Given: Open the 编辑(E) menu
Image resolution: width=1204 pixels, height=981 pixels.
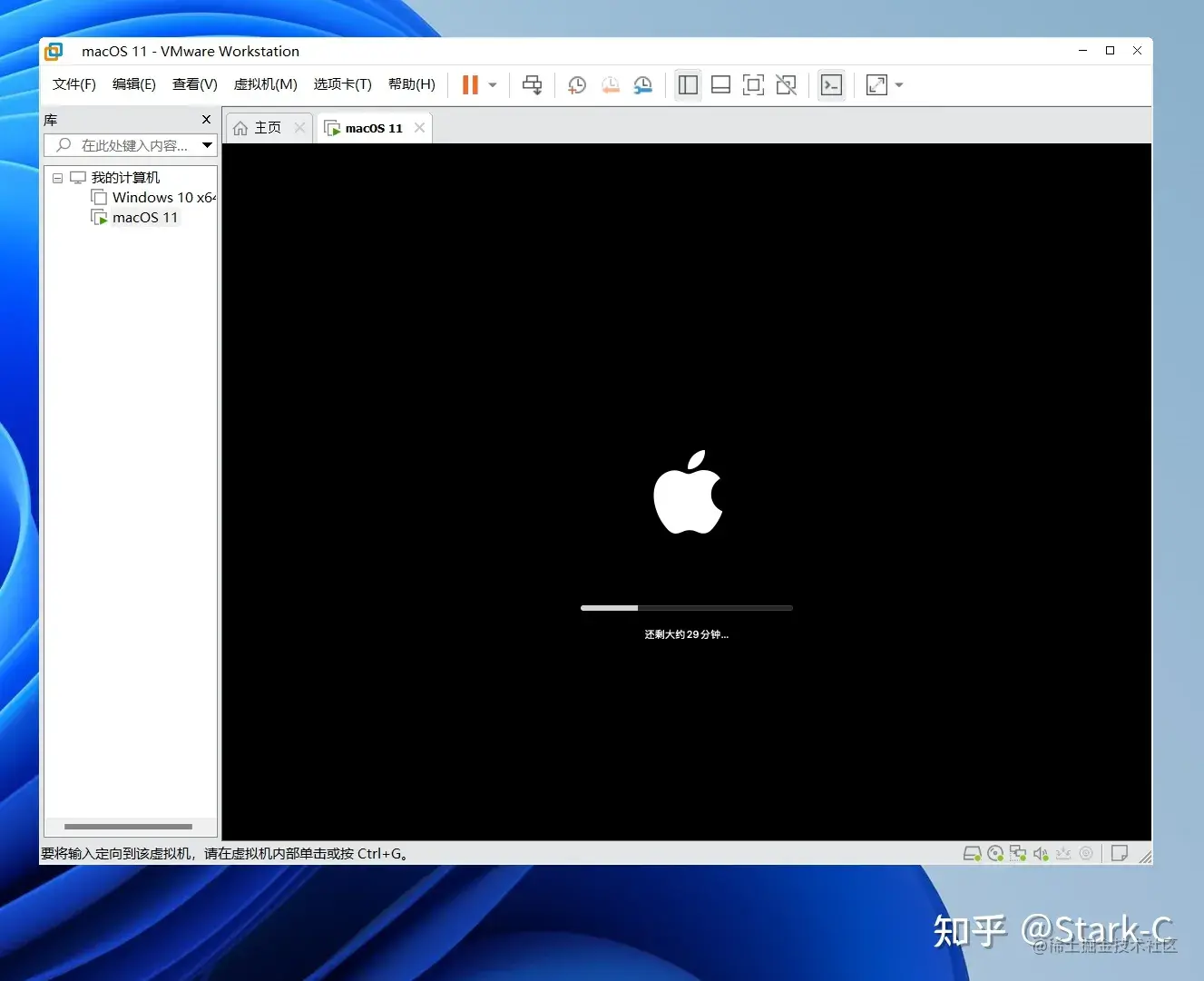Looking at the screenshot, I should [x=134, y=84].
